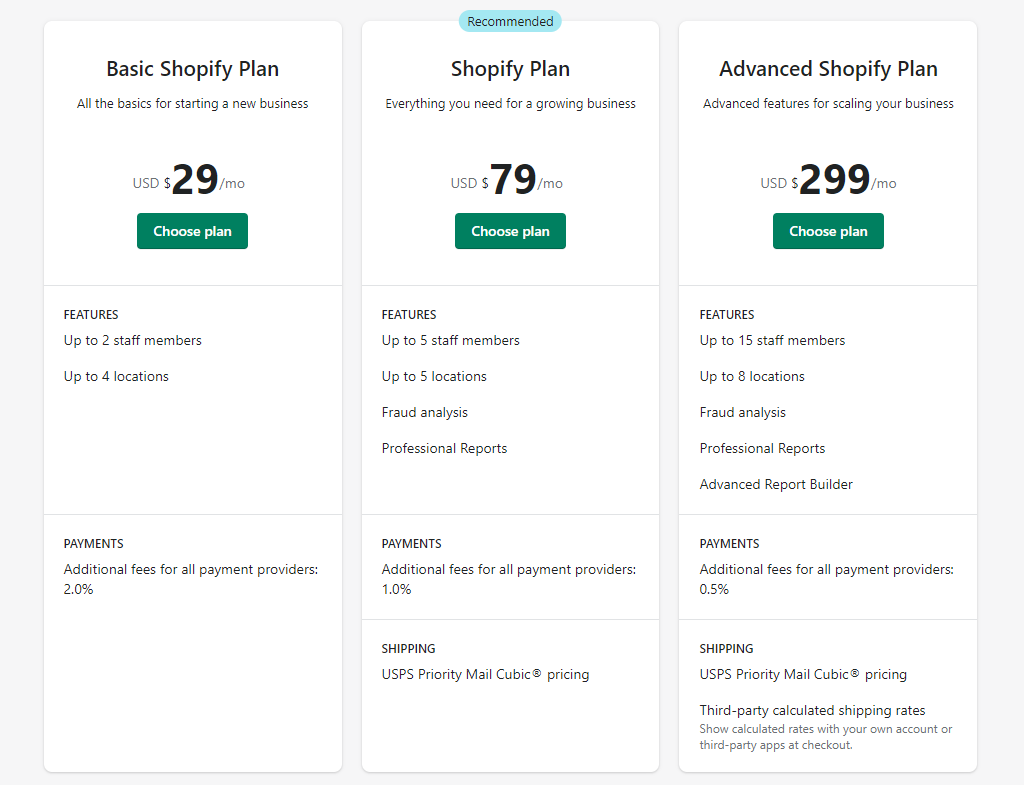Click the SHIPPING section header on Shopify Plan
Viewport: 1024px width, 785px height.
(x=408, y=648)
